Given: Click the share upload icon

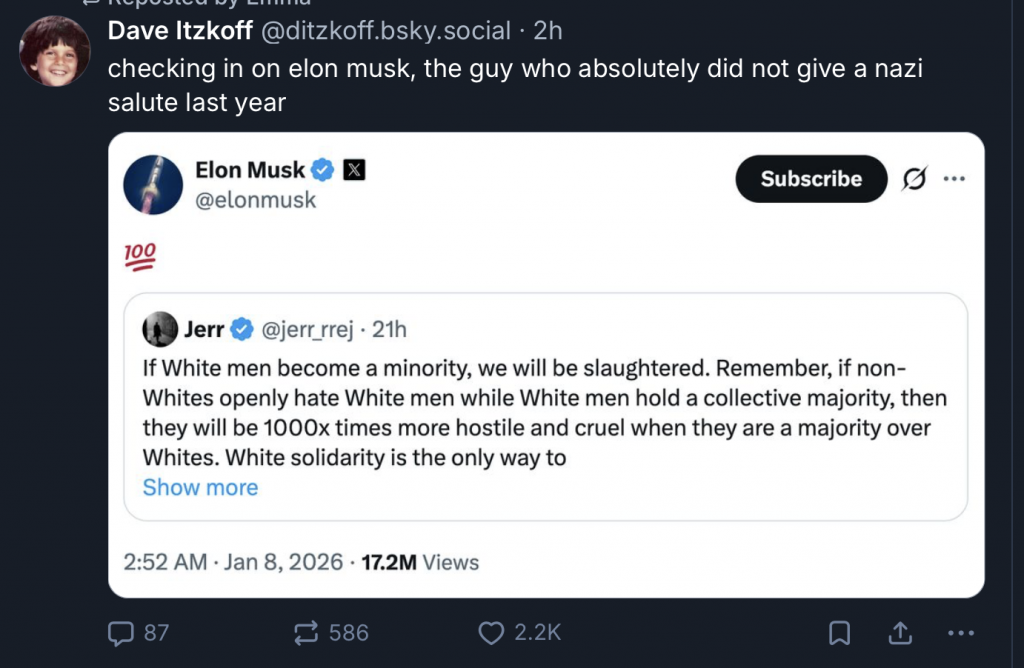Looking at the screenshot, I should tap(899, 632).
